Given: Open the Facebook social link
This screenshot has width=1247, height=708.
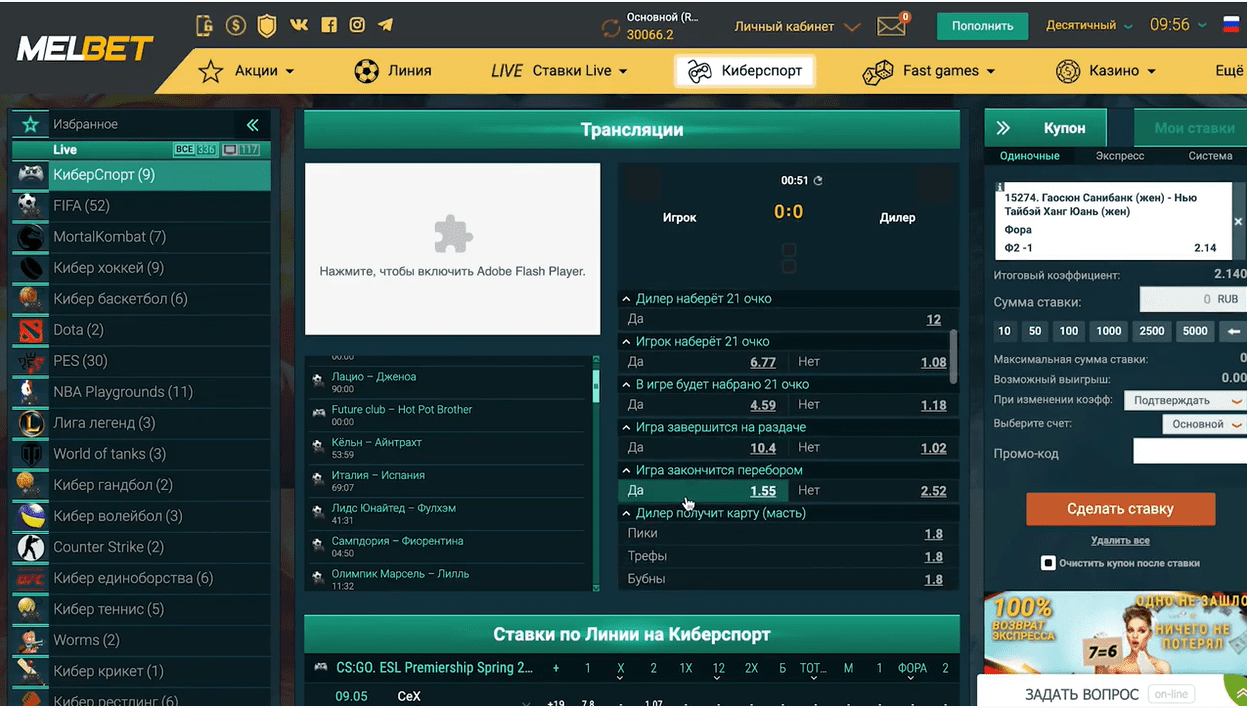Looking at the screenshot, I should point(328,26).
